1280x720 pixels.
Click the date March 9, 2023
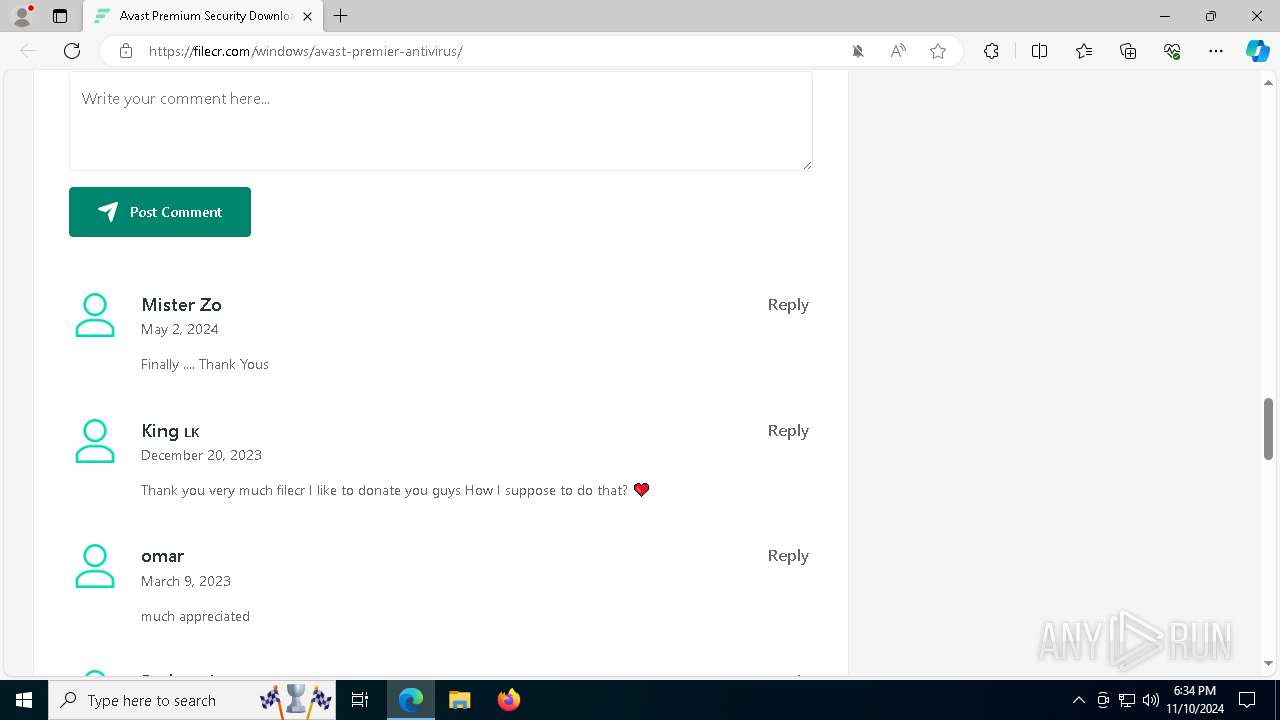(x=186, y=581)
